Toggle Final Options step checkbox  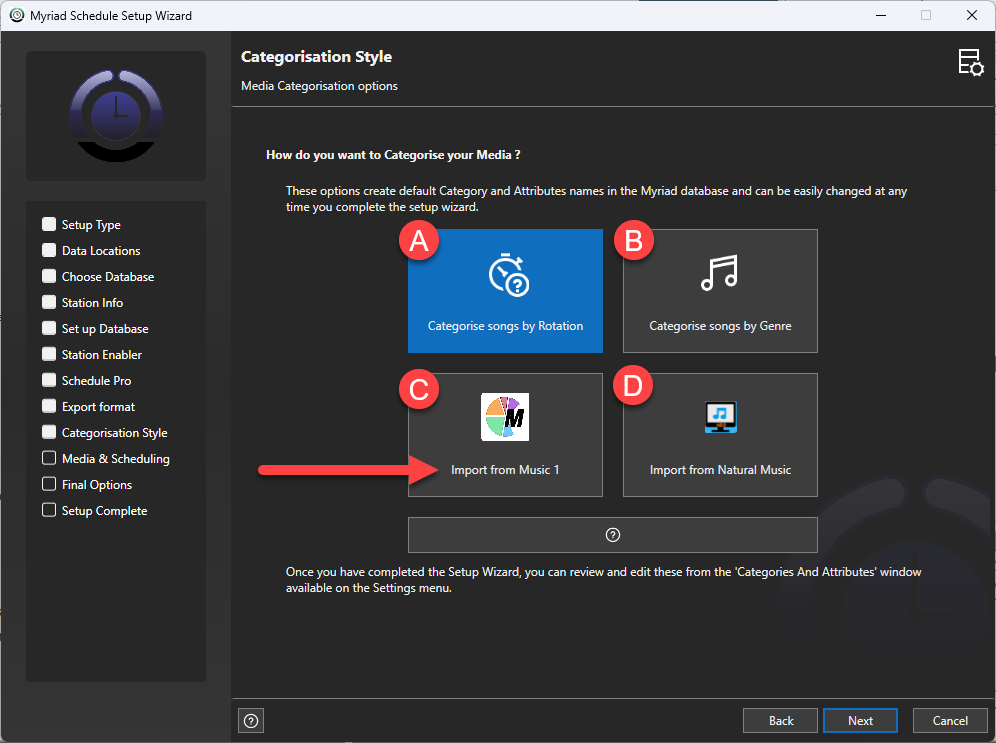tap(49, 485)
